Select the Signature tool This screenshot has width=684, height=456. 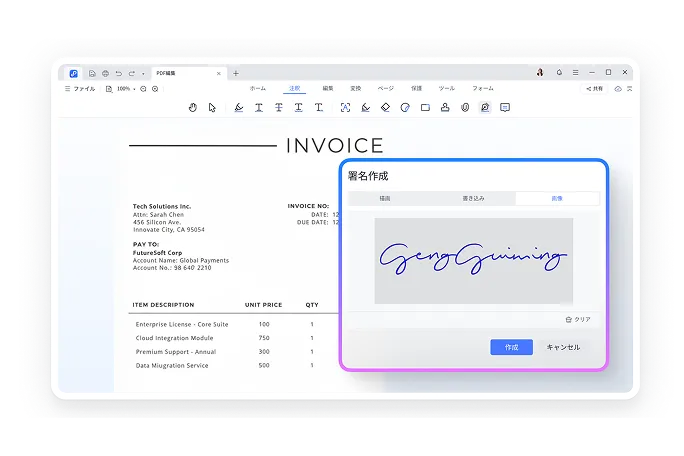pyautogui.click(x=485, y=107)
